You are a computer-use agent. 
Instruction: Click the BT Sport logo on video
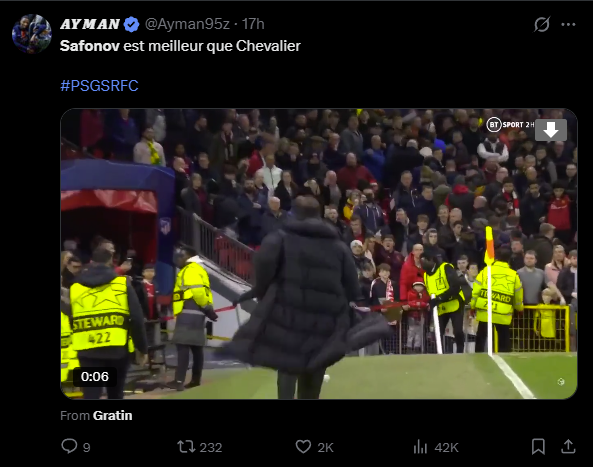(510, 124)
